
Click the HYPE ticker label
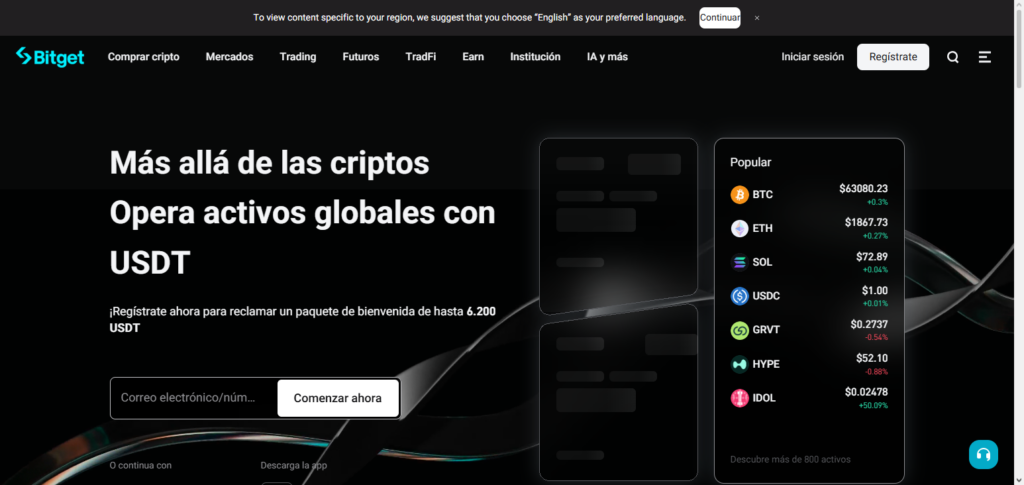[x=766, y=364]
